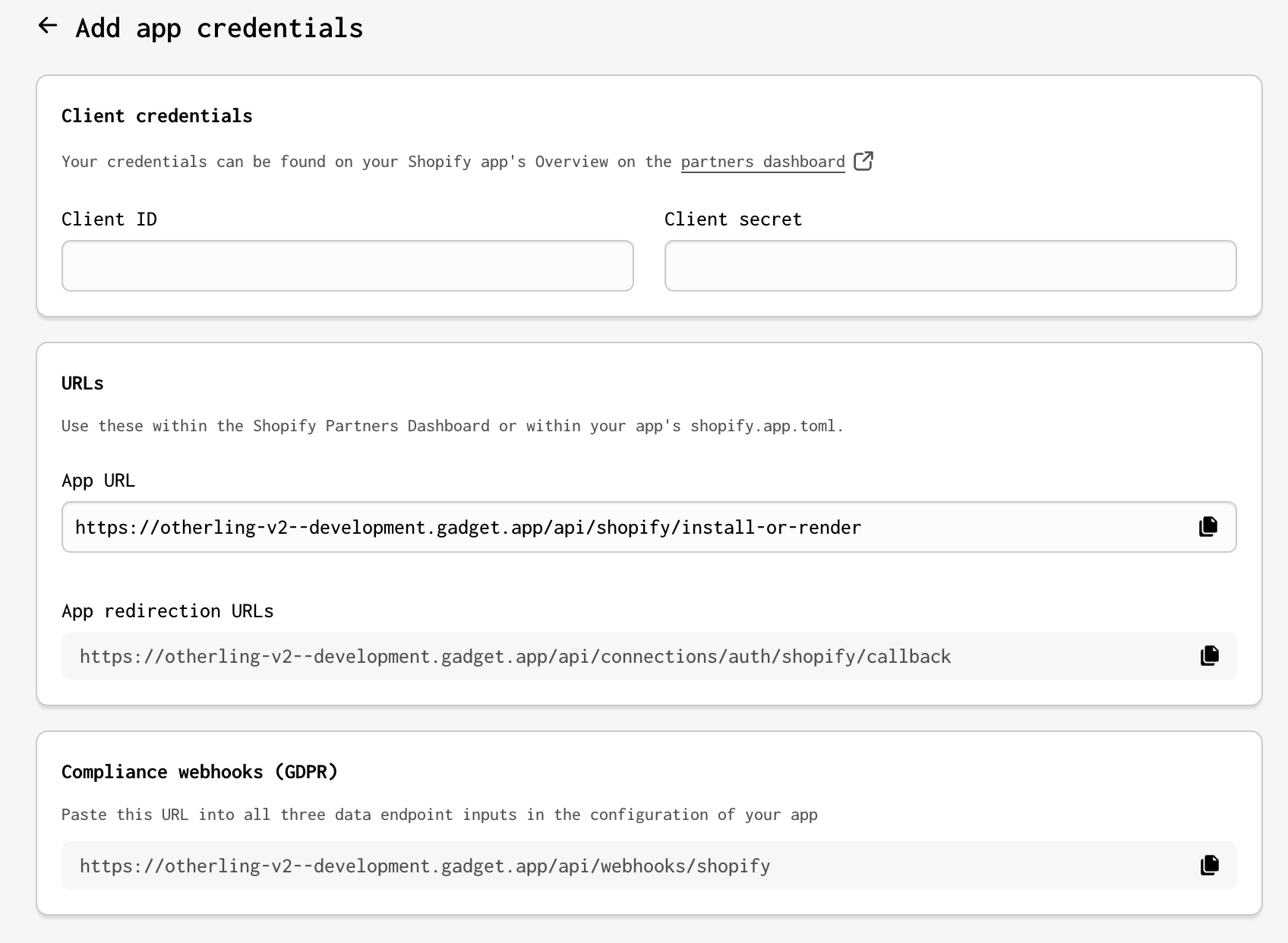Copy the App redirection URL via copy icon
This screenshot has width=1288, height=943.
pyautogui.click(x=1210, y=656)
